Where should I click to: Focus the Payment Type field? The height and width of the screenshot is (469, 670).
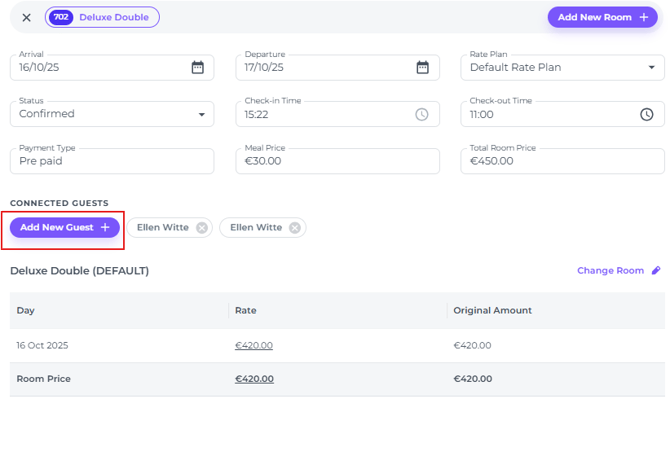click(112, 161)
